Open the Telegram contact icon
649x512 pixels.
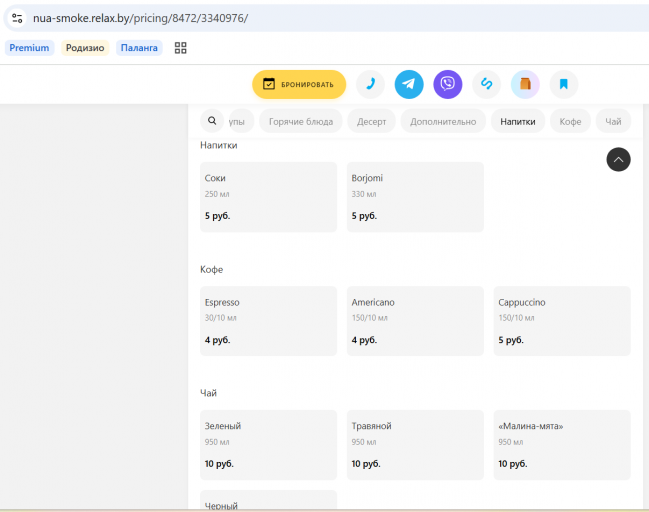click(409, 84)
